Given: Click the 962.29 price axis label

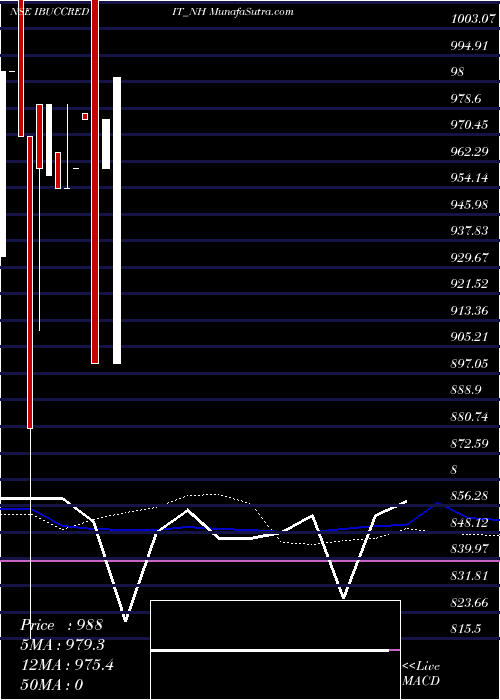Looking at the screenshot, I should tap(469, 152).
